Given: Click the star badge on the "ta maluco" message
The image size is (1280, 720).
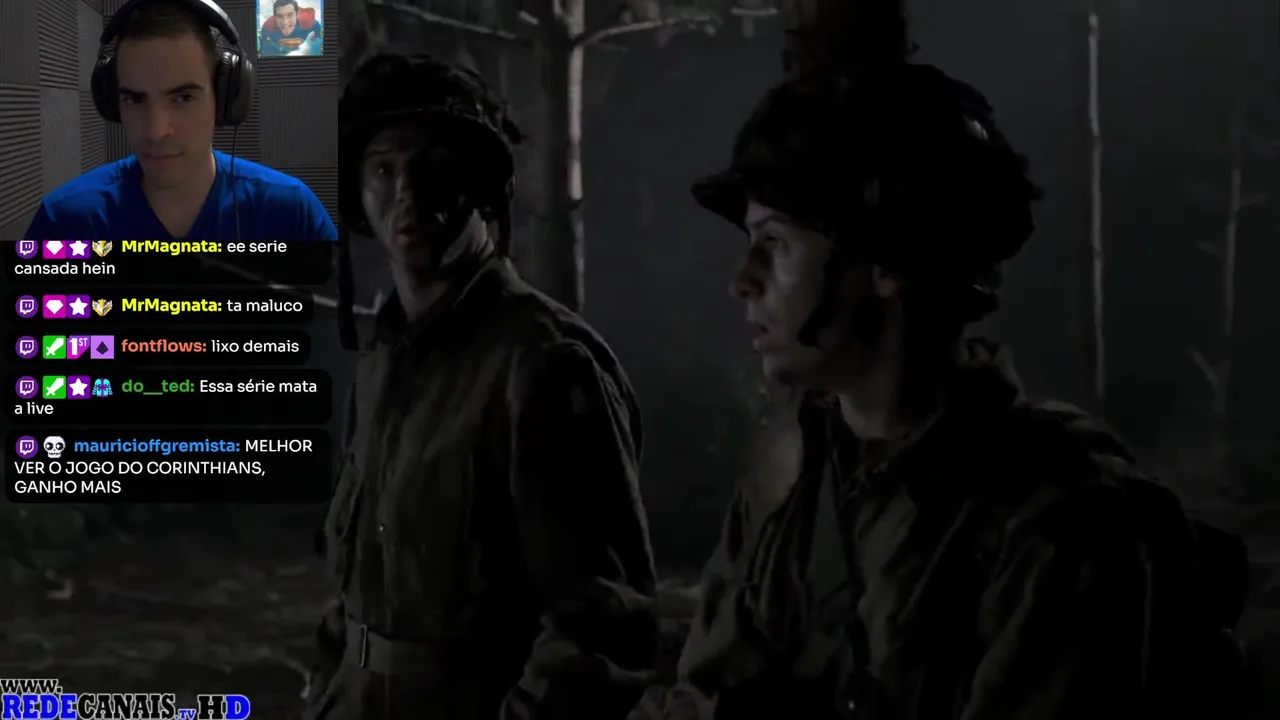Looking at the screenshot, I should point(78,306).
